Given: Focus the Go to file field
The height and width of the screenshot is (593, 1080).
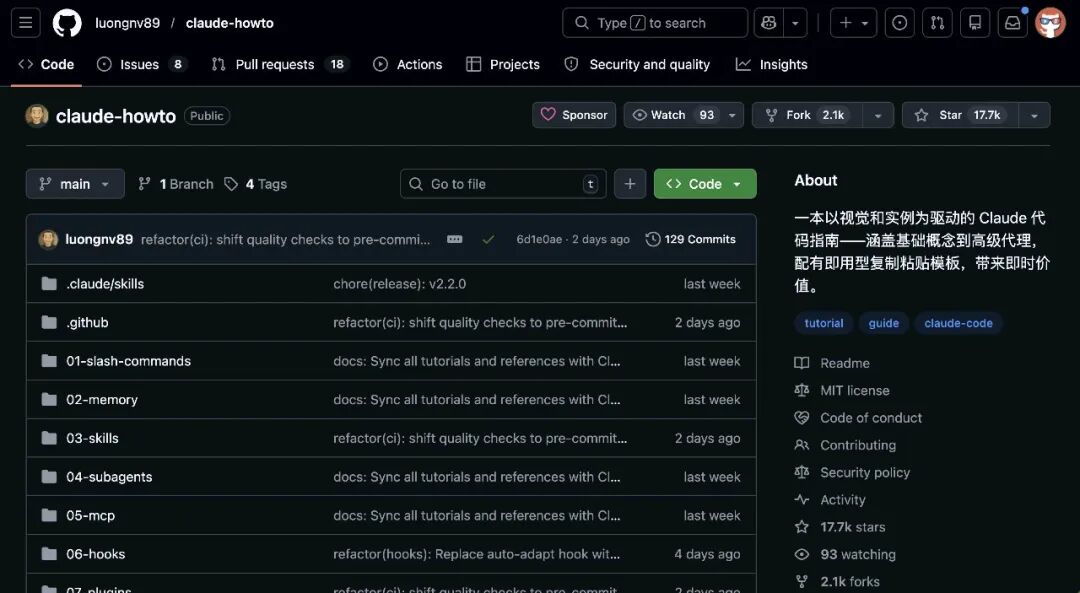Looking at the screenshot, I should pyautogui.click(x=503, y=184).
